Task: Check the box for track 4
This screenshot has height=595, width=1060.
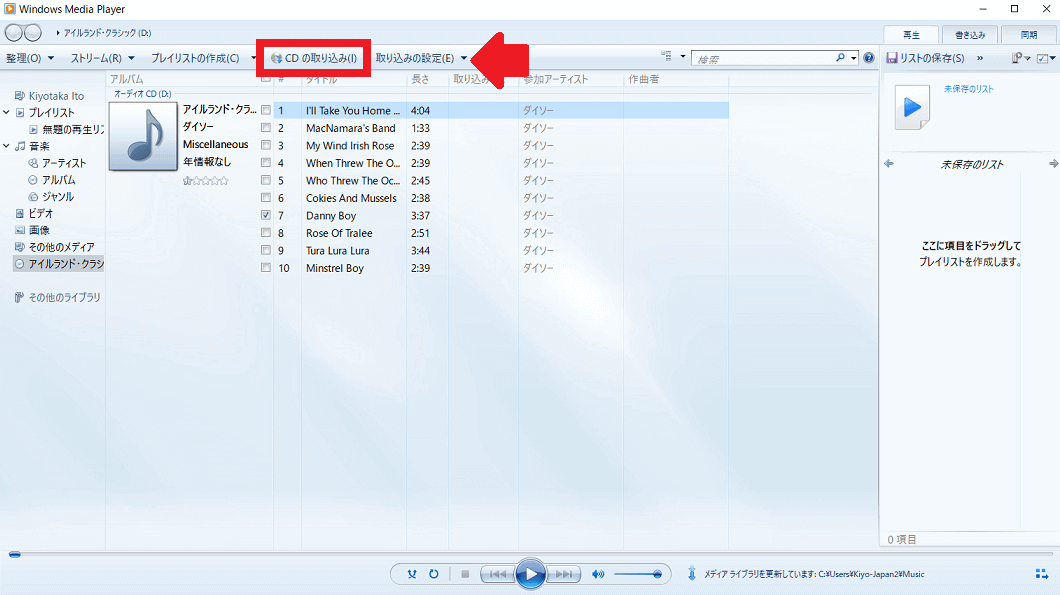Action: click(x=266, y=163)
